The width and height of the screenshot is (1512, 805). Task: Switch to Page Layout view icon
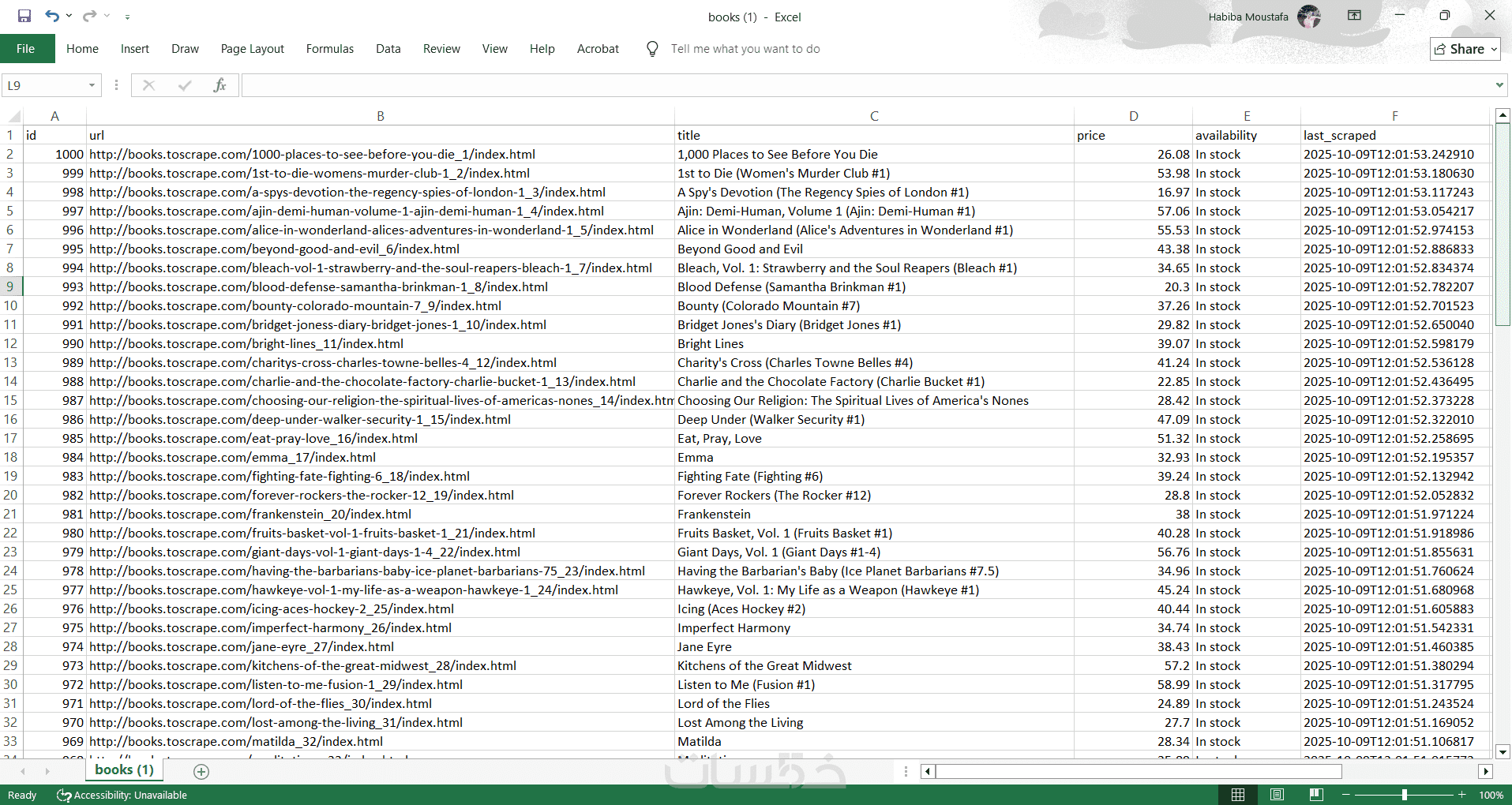tap(1277, 795)
